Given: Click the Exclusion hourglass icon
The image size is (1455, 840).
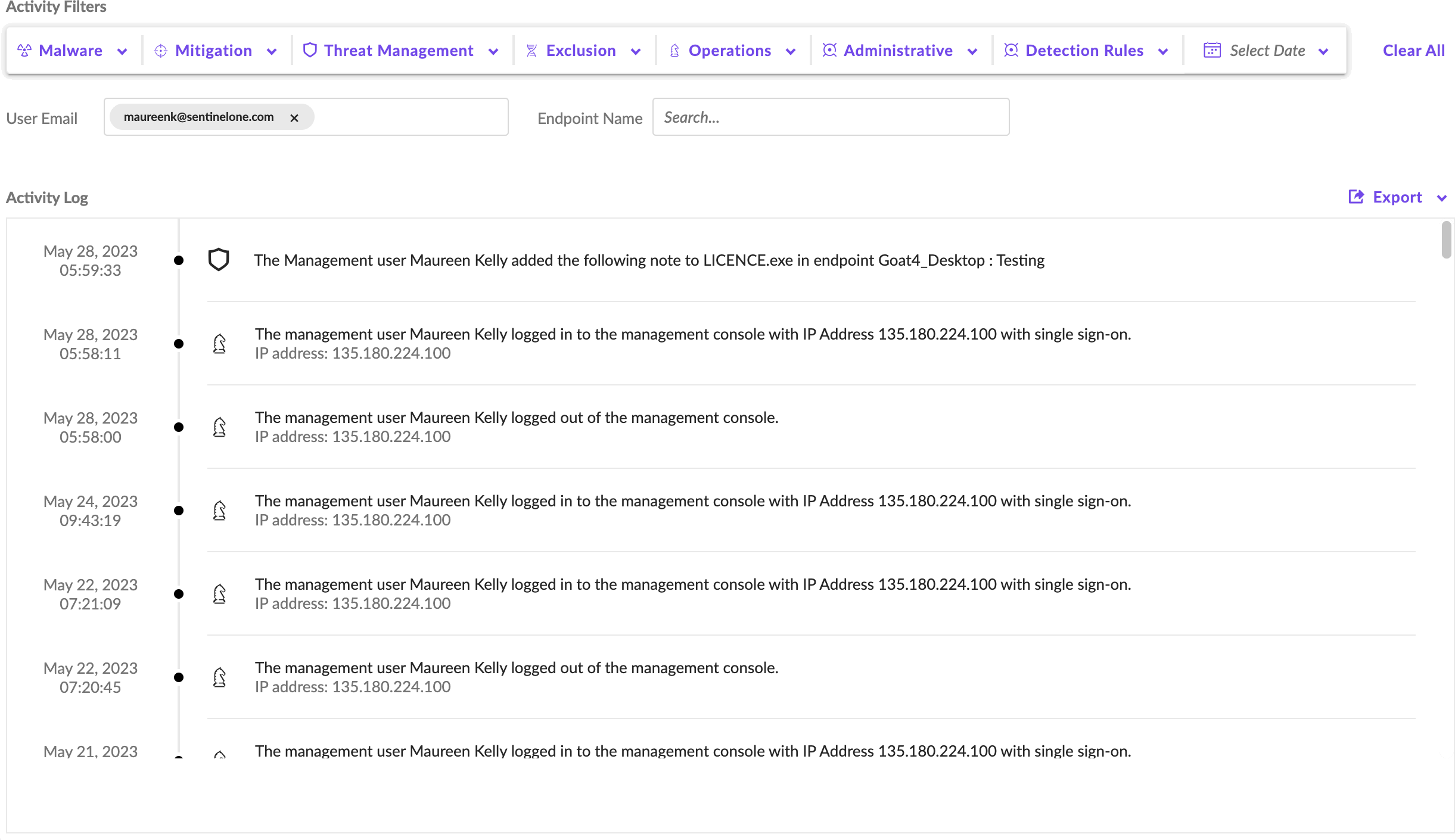Looking at the screenshot, I should 531,51.
